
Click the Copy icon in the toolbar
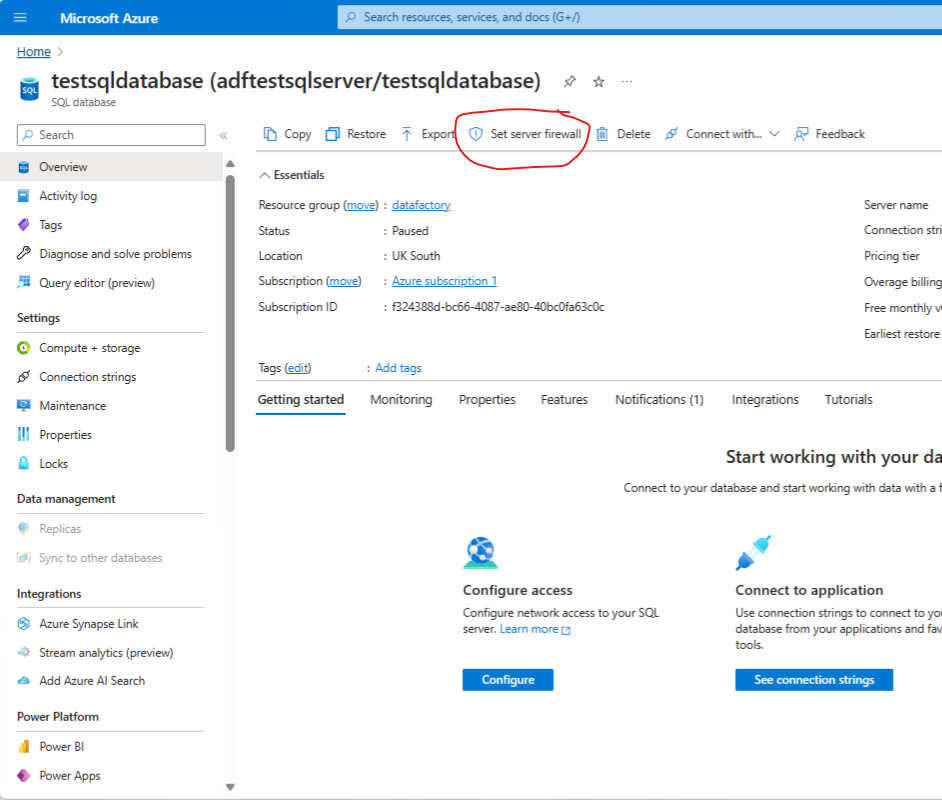click(x=270, y=134)
